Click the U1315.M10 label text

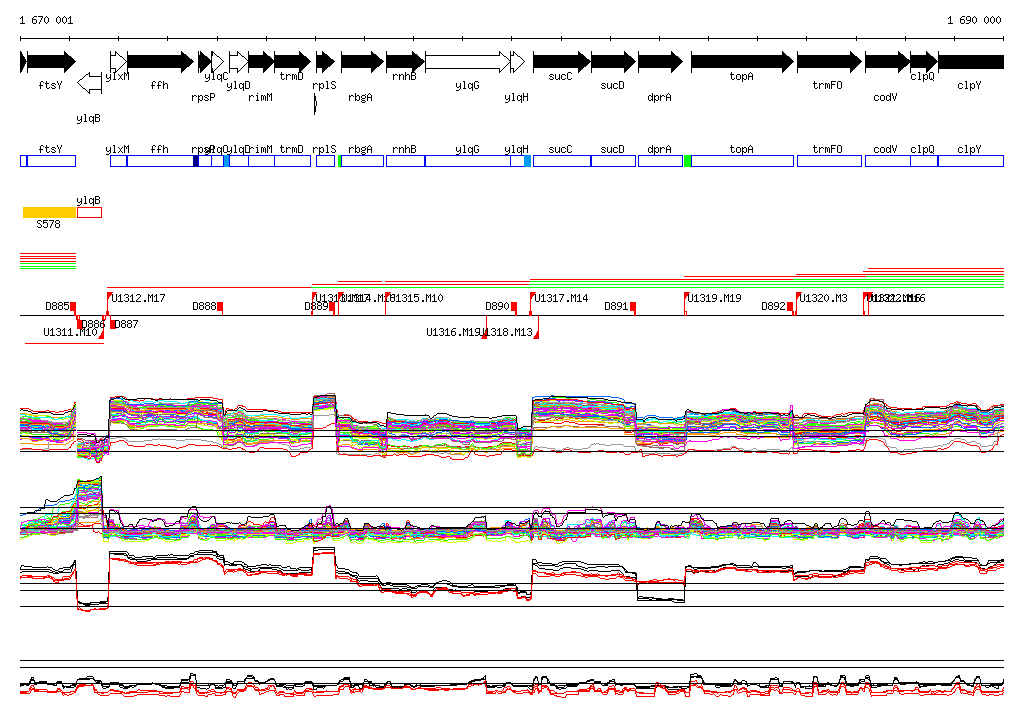[x=417, y=299]
